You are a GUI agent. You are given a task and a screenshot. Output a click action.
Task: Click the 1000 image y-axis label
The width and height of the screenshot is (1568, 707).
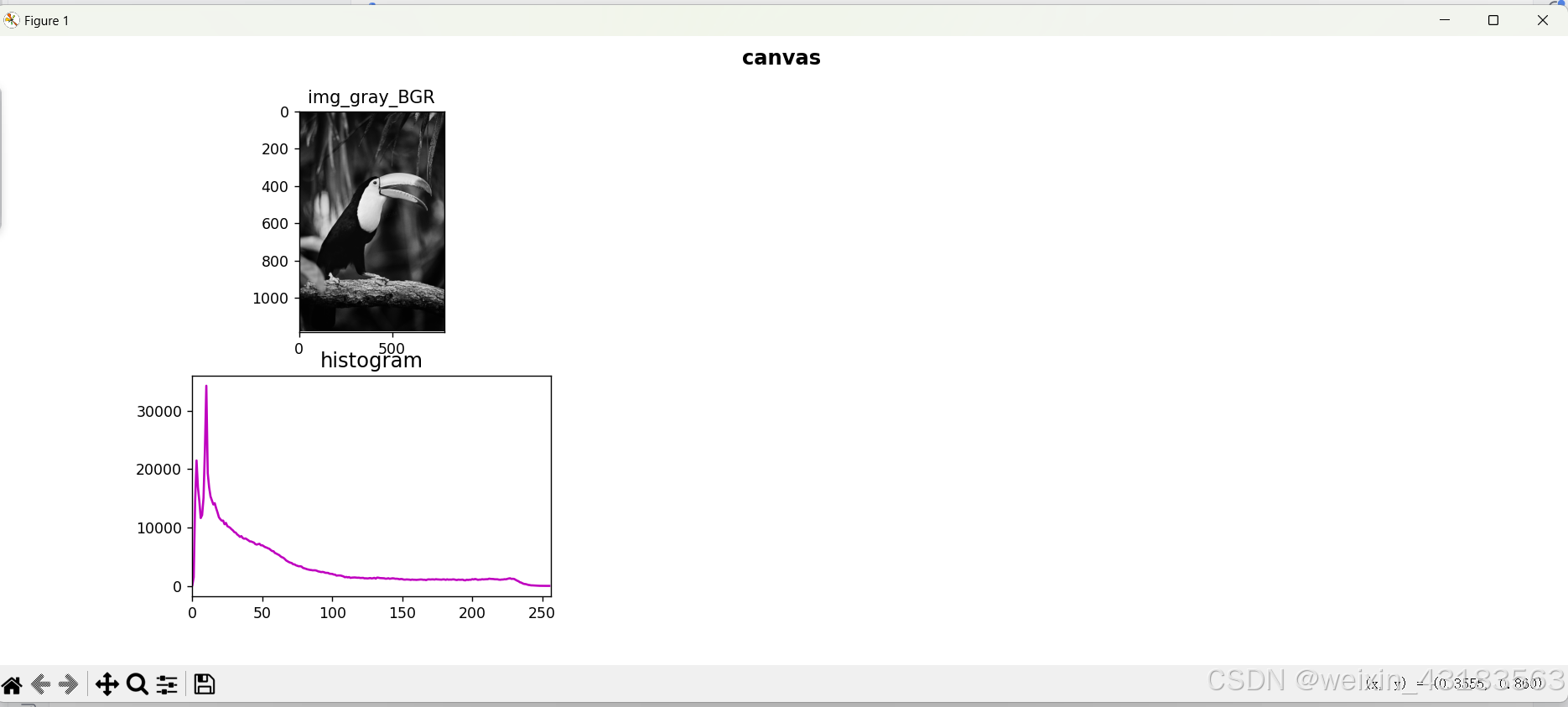[270, 299]
